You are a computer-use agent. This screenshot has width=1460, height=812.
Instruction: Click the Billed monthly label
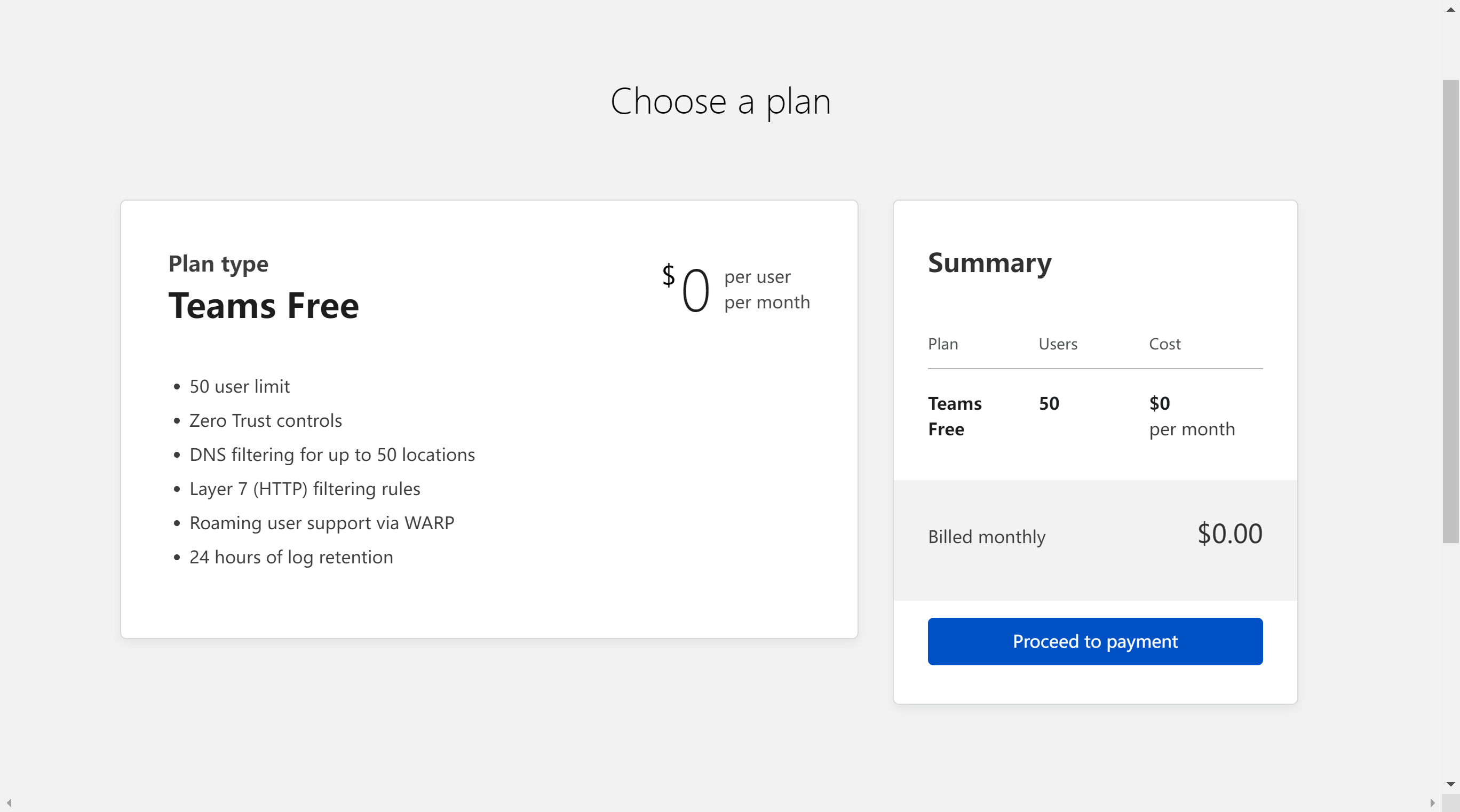[x=986, y=537]
